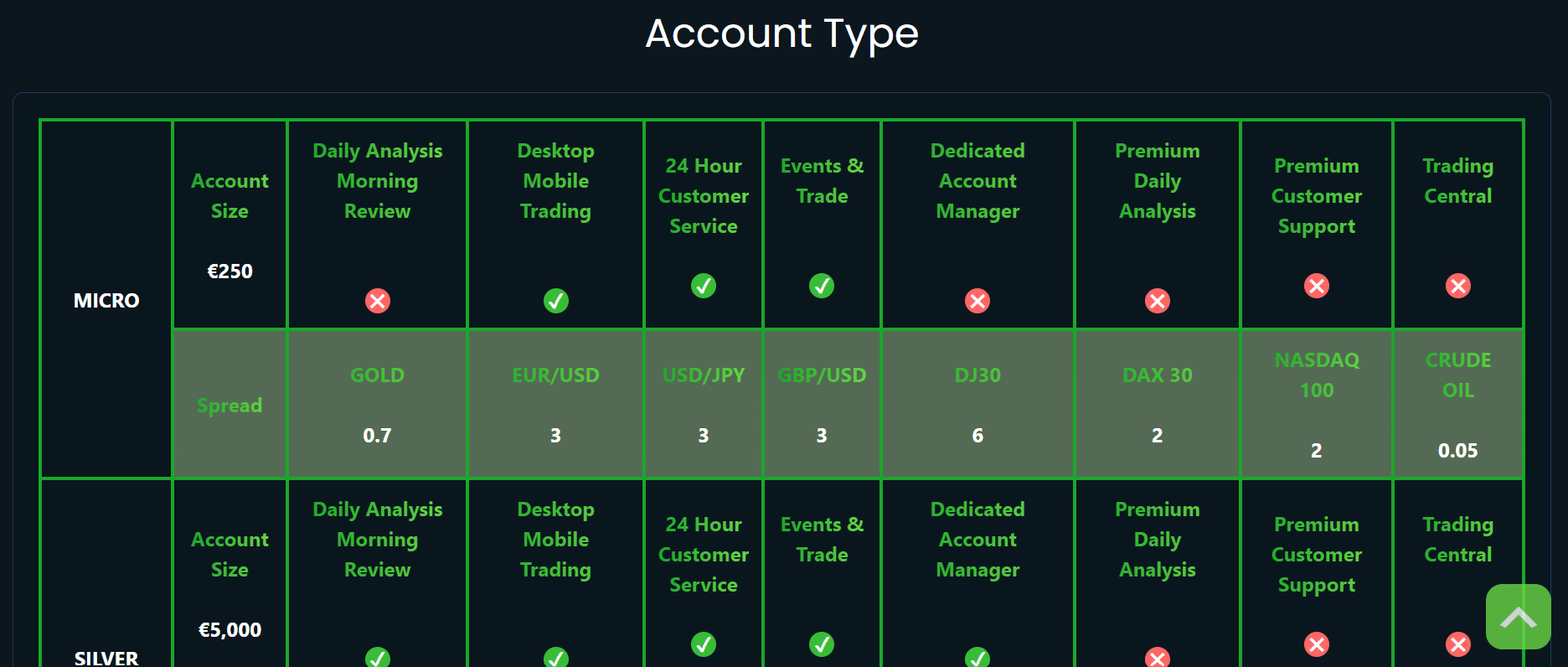Click the GOLD spread value 0.7
The image size is (1568, 667).
coord(377,436)
